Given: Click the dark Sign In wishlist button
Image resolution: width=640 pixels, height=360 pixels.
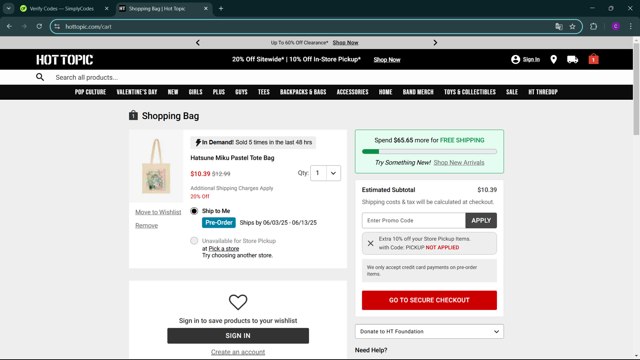Looking at the screenshot, I should coord(238,336).
